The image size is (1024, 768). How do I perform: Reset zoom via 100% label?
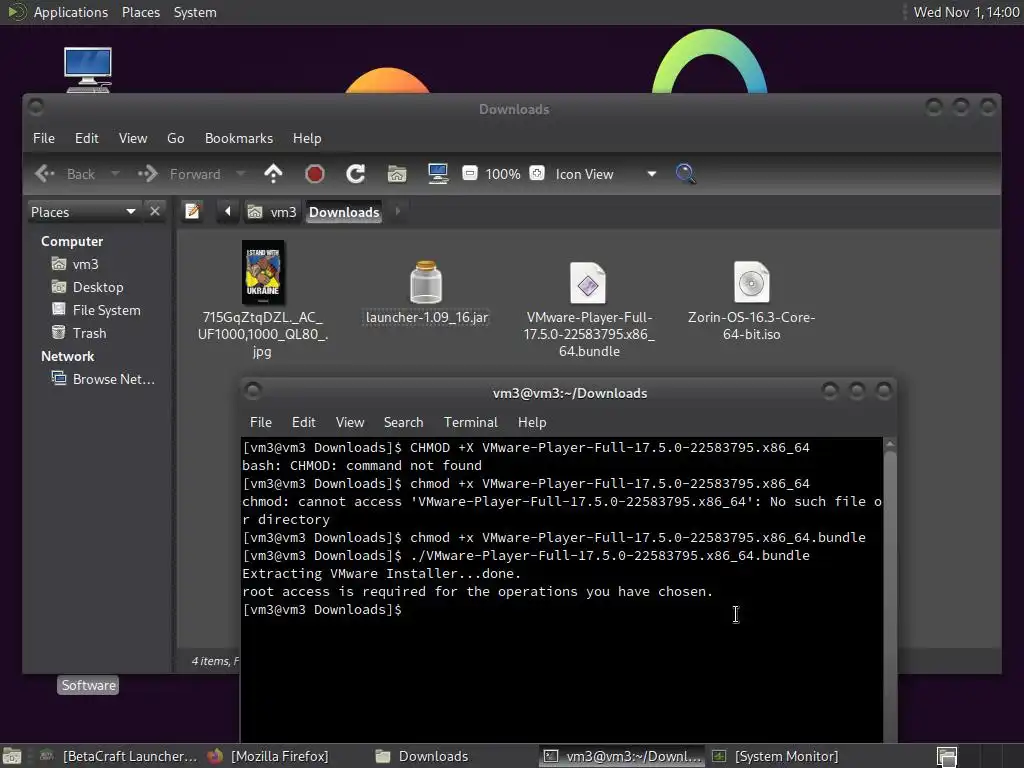pyautogui.click(x=503, y=174)
